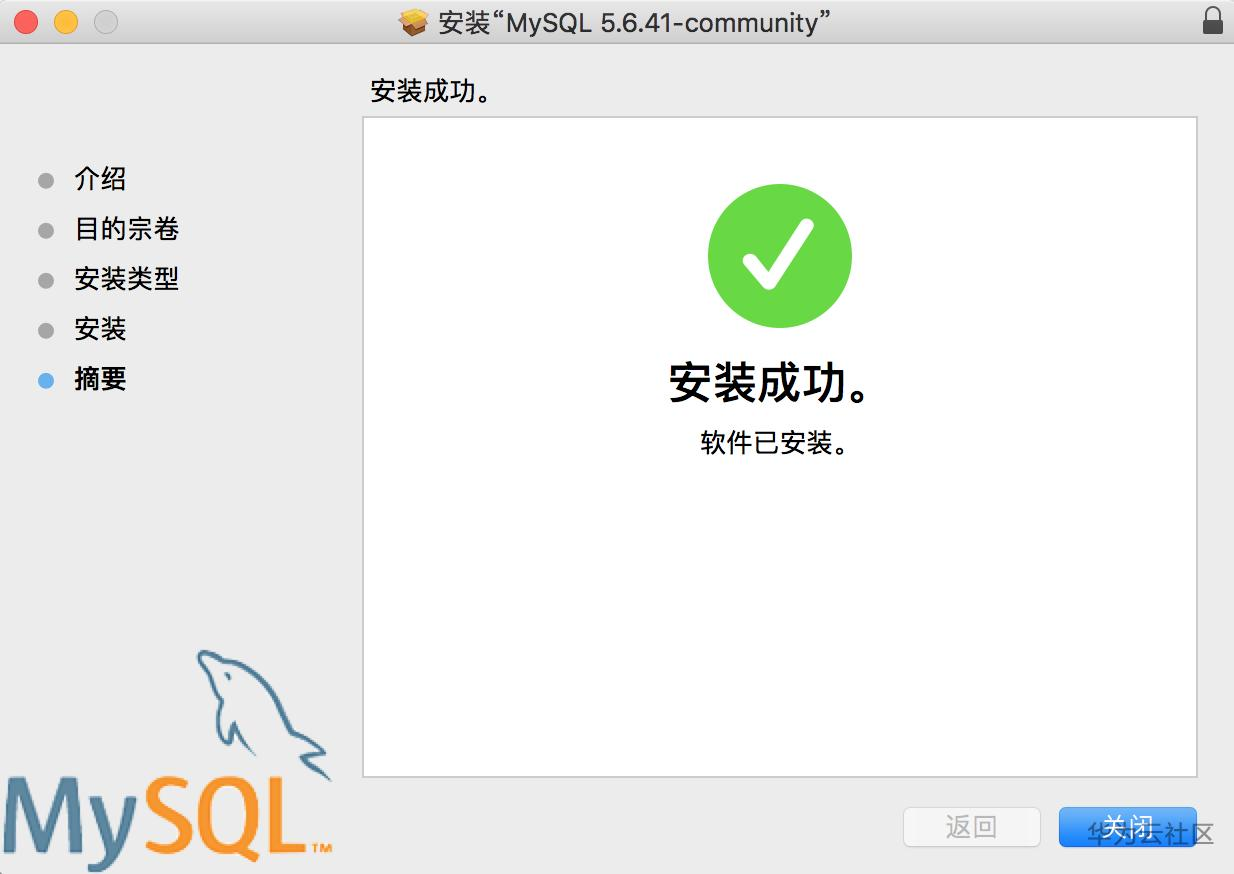Click the 软件已安装。 message text
This screenshot has width=1234, height=874.
[775, 443]
